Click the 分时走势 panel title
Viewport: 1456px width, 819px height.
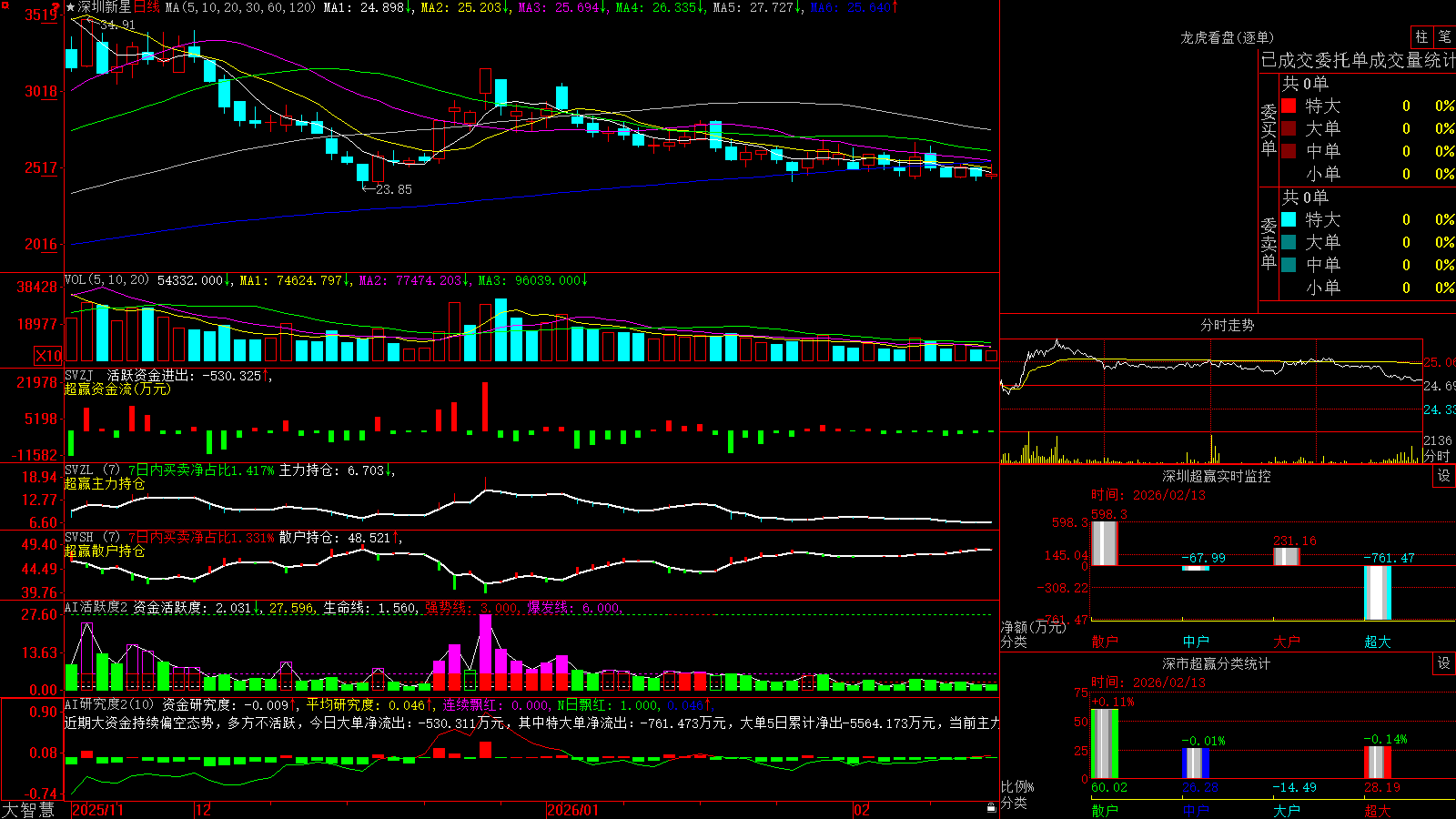[x=1227, y=325]
